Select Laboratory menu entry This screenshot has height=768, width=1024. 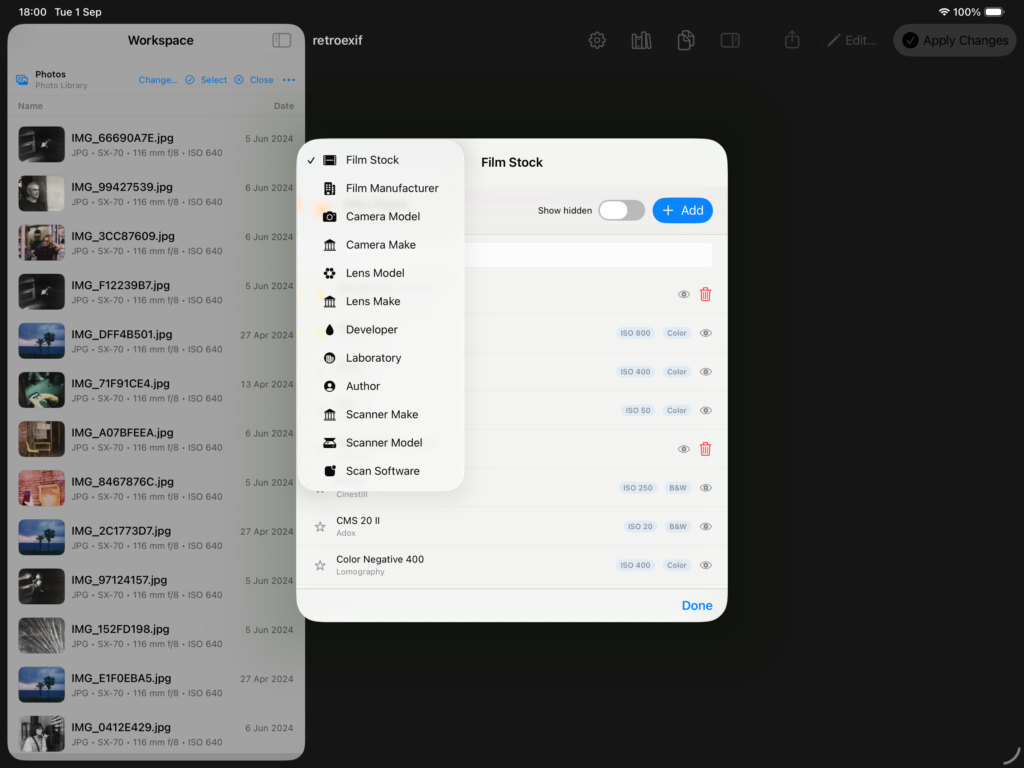[x=381, y=358]
